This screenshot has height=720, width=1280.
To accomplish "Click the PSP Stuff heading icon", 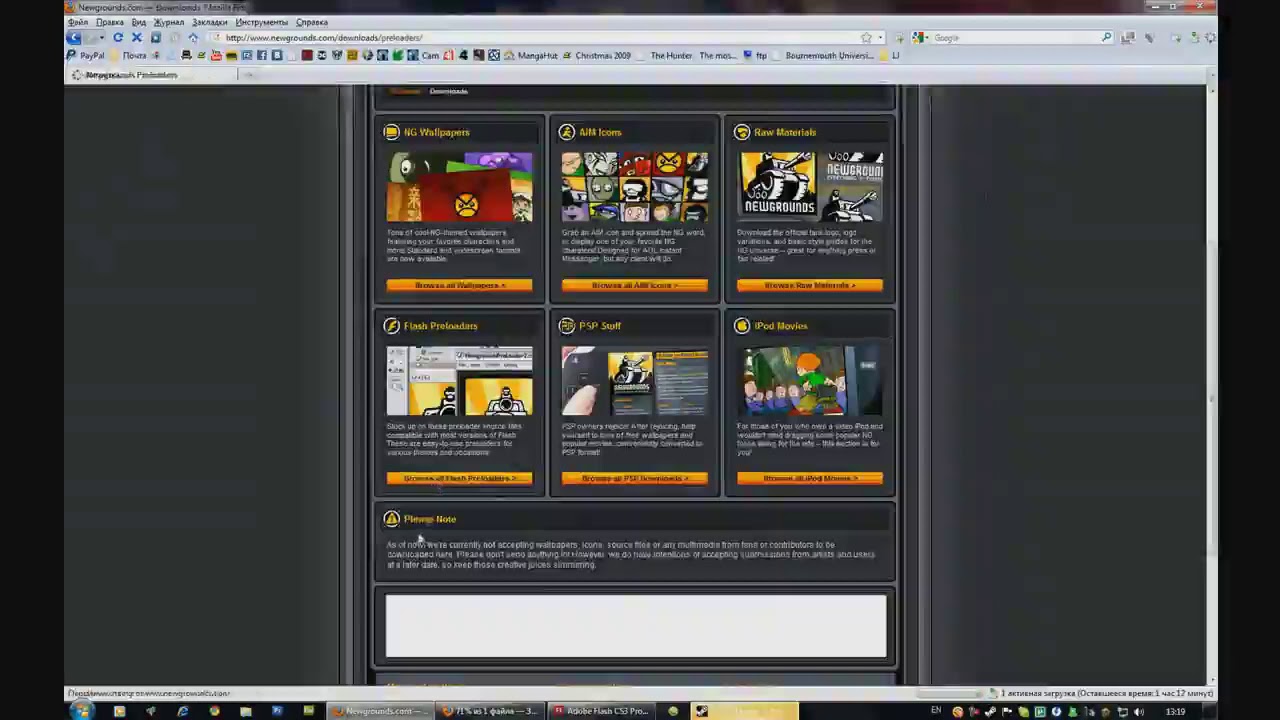I will [x=567, y=326].
